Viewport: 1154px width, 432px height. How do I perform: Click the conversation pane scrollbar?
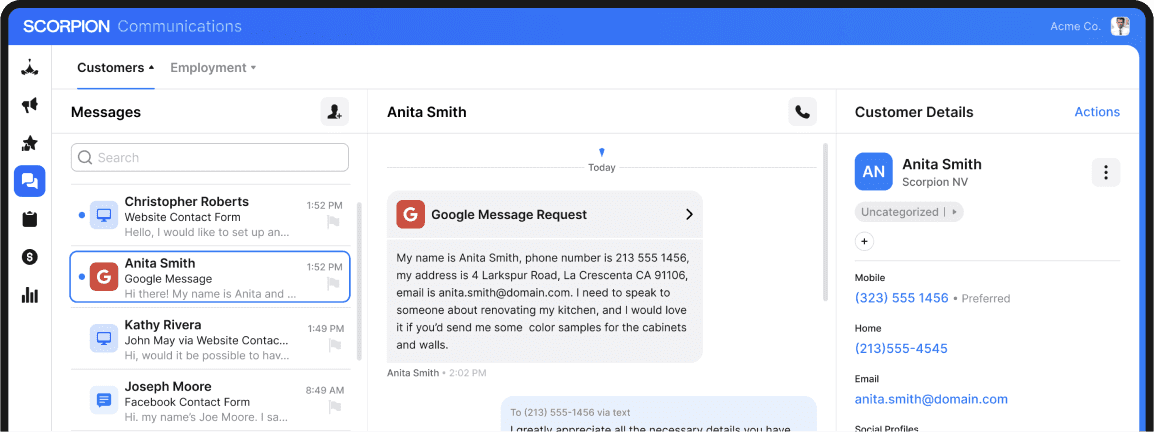tap(826, 221)
